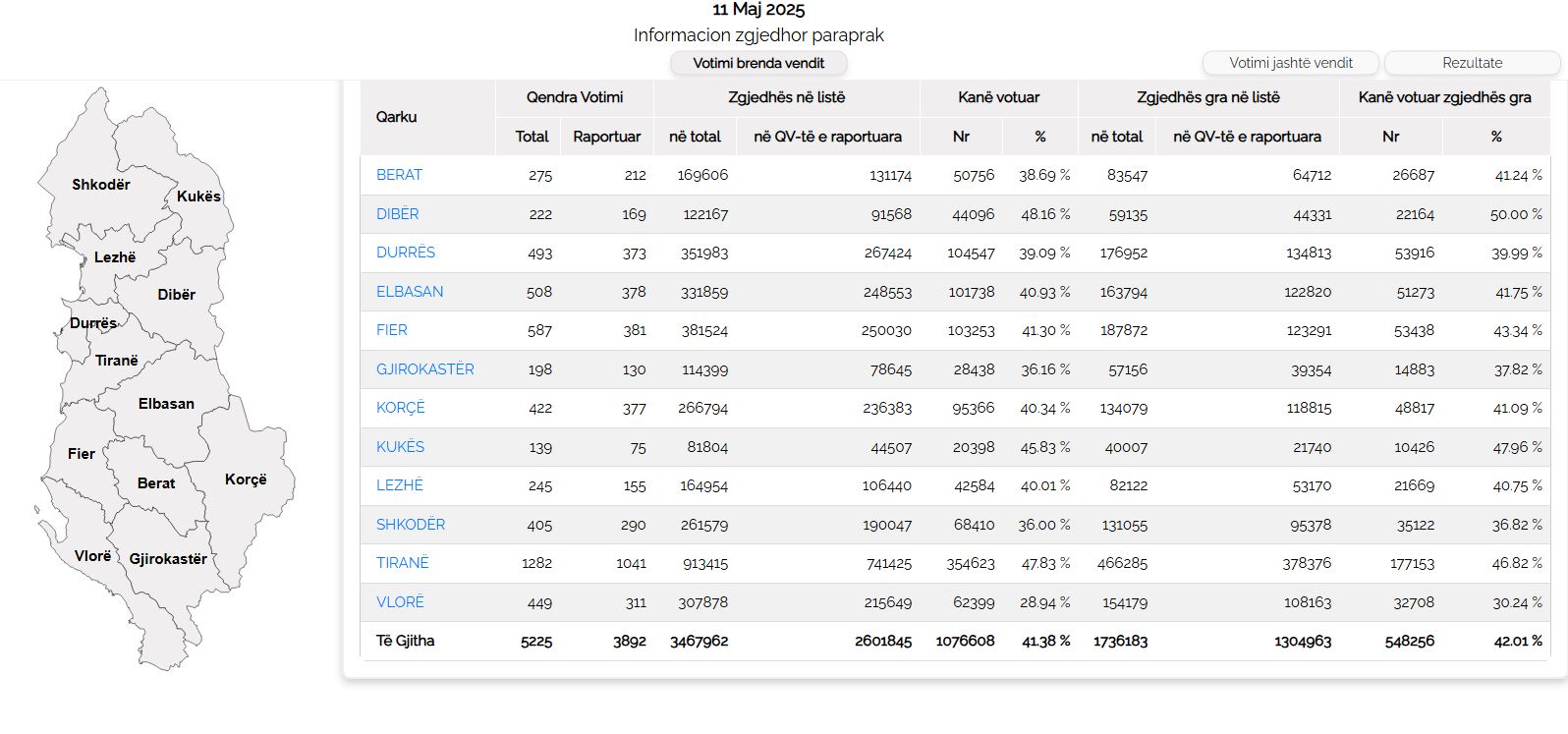Open the Rezultate tab
Screen dimensions: 1568x734
point(1472,63)
